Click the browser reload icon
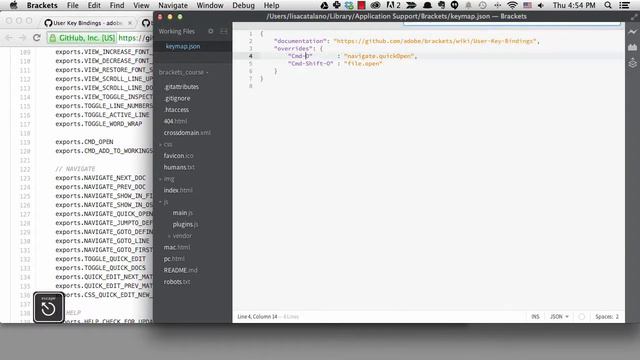Image resolution: width=640 pixels, height=360 pixels. (36, 38)
